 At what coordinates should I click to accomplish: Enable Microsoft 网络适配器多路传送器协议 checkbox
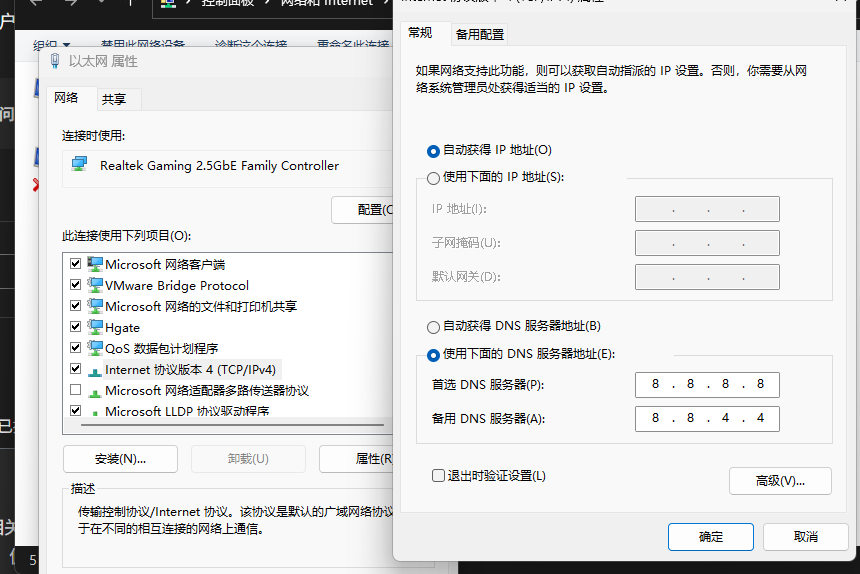76,390
